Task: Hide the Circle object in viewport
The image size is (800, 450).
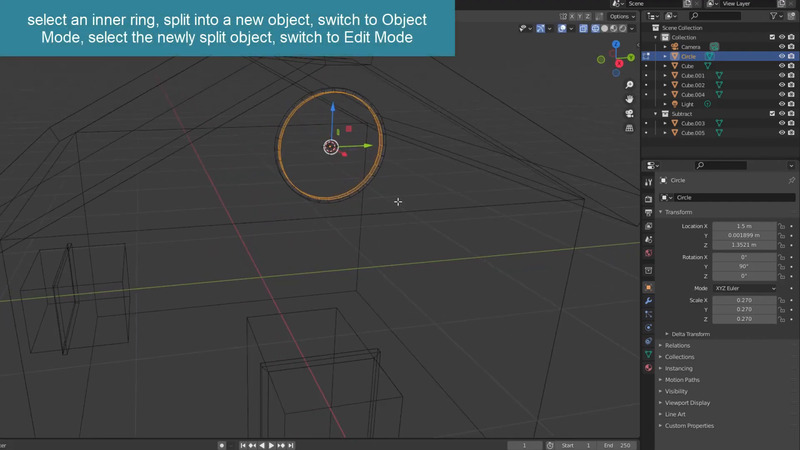Action: coord(781,56)
